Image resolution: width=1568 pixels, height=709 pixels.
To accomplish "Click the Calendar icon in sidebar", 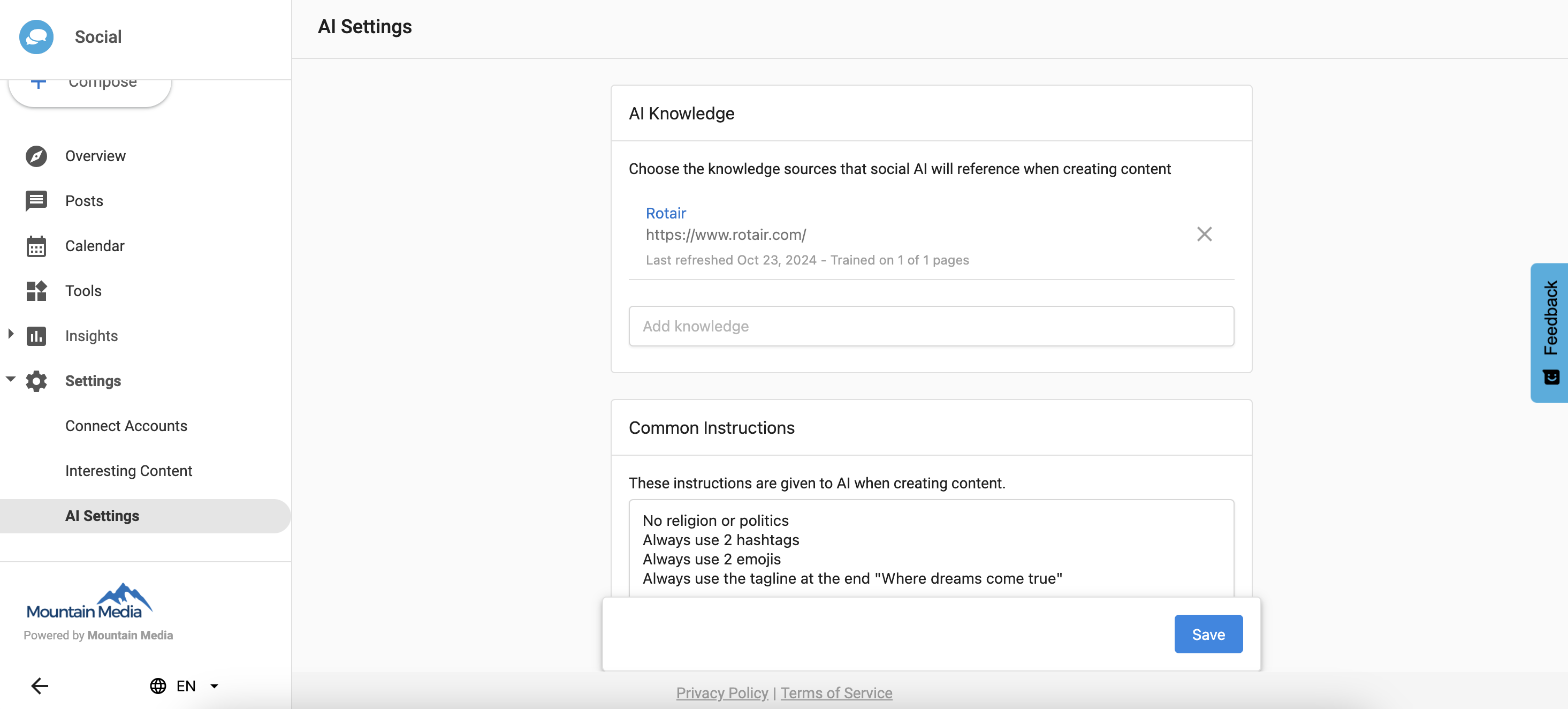I will point(36,246).
